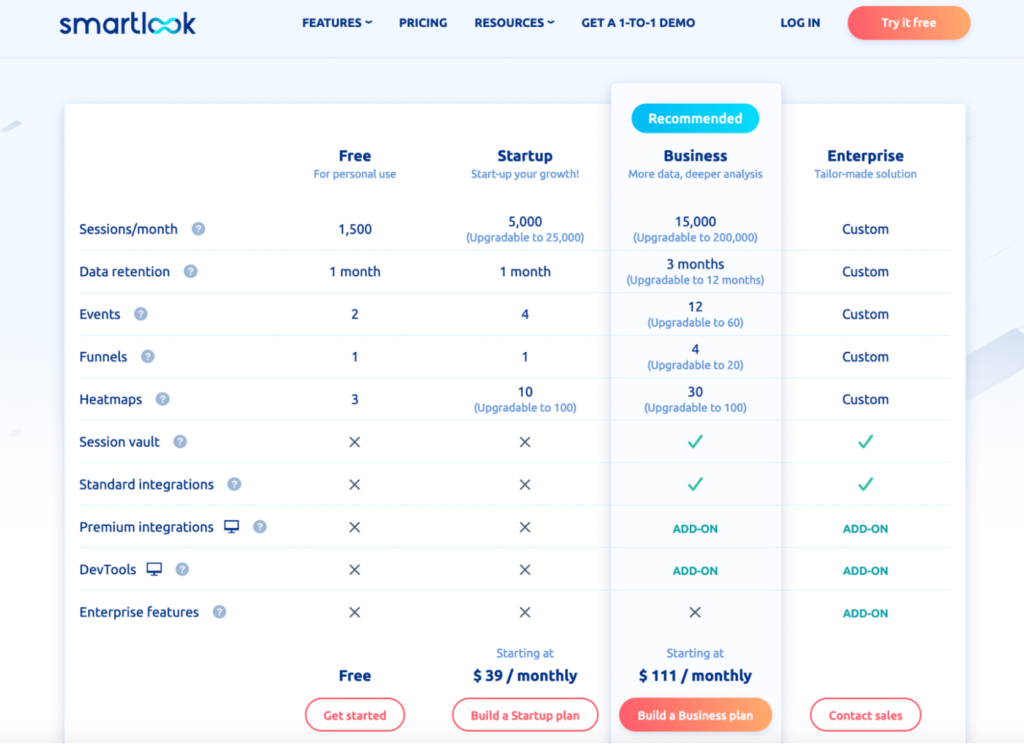The width and height of the screenshot is (1024, 744).
Task: Click the $ 111 / monthly price
Action: click(695, 675)
